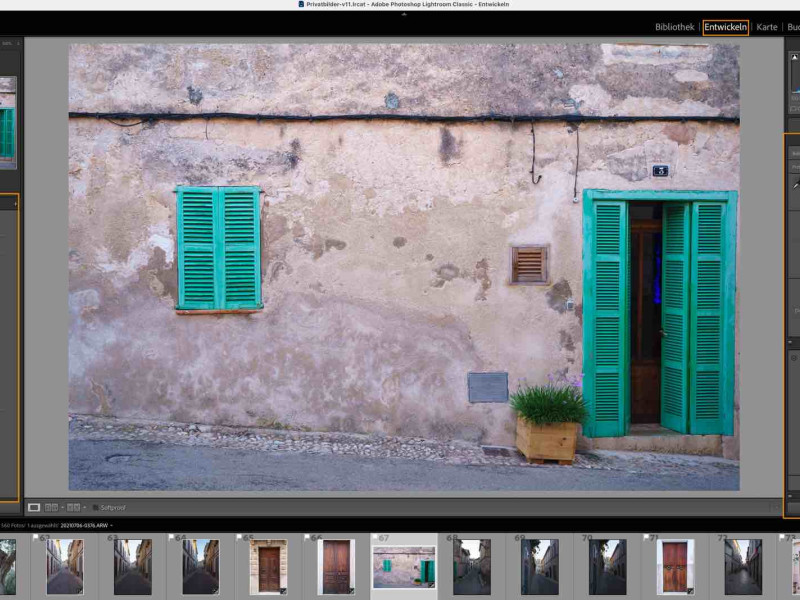This screenshot has width=800, height=600.
Task: Click the develop adjustments badge on thumbnail 66
Action: (x=351, y=591)
